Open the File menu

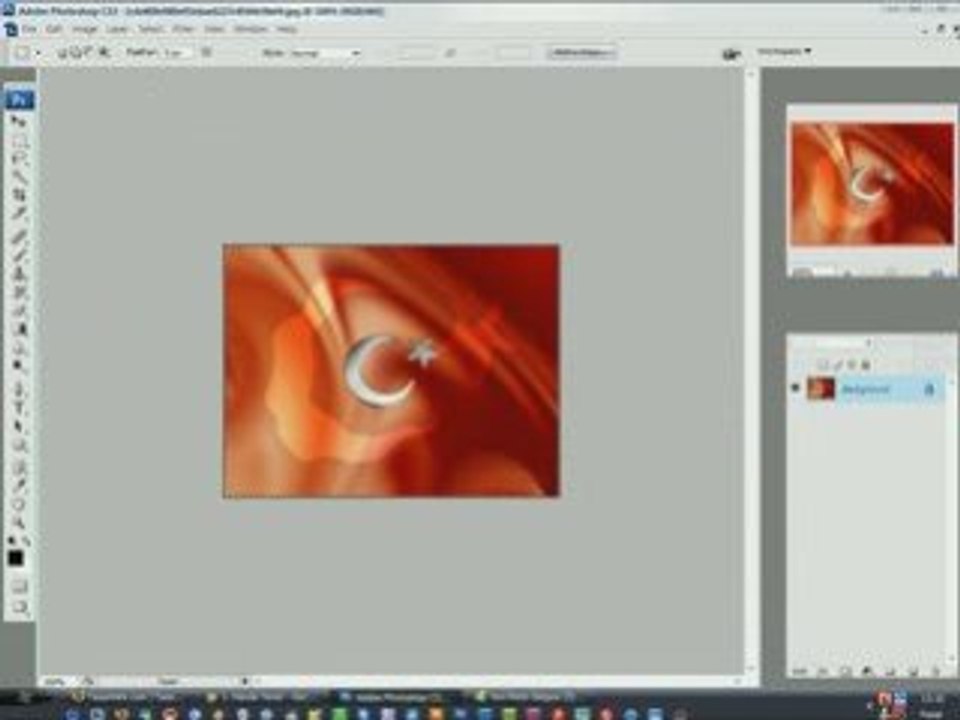tap(29, 29)
